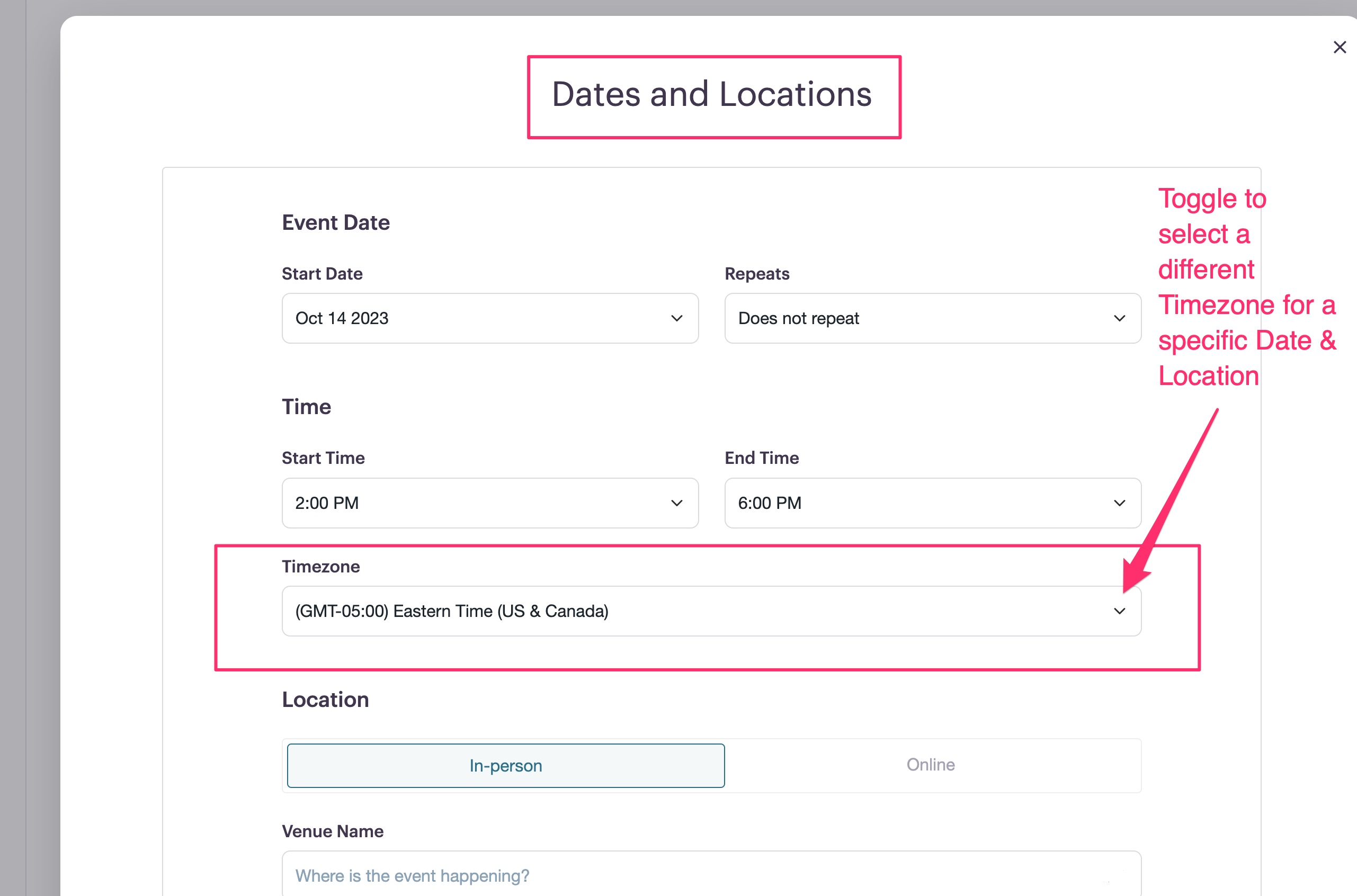The height and width of the screenshot is (896, 1357).
Task: Click the 'Timezone' field label
Action: point(320,566)
